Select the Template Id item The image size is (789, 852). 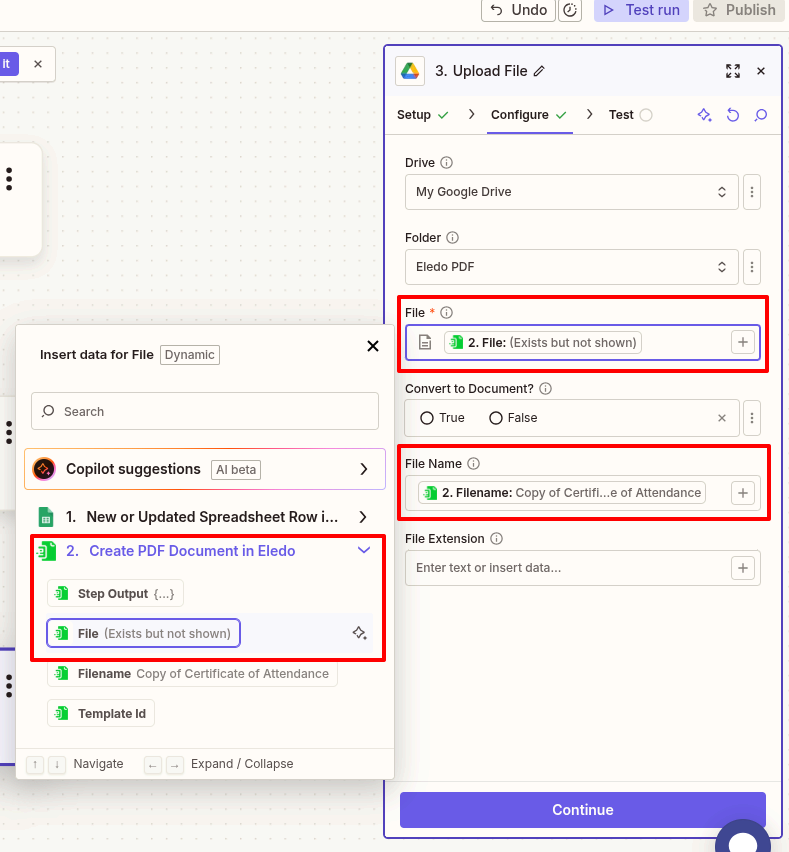pyautogui.click(x=101, y=713)
